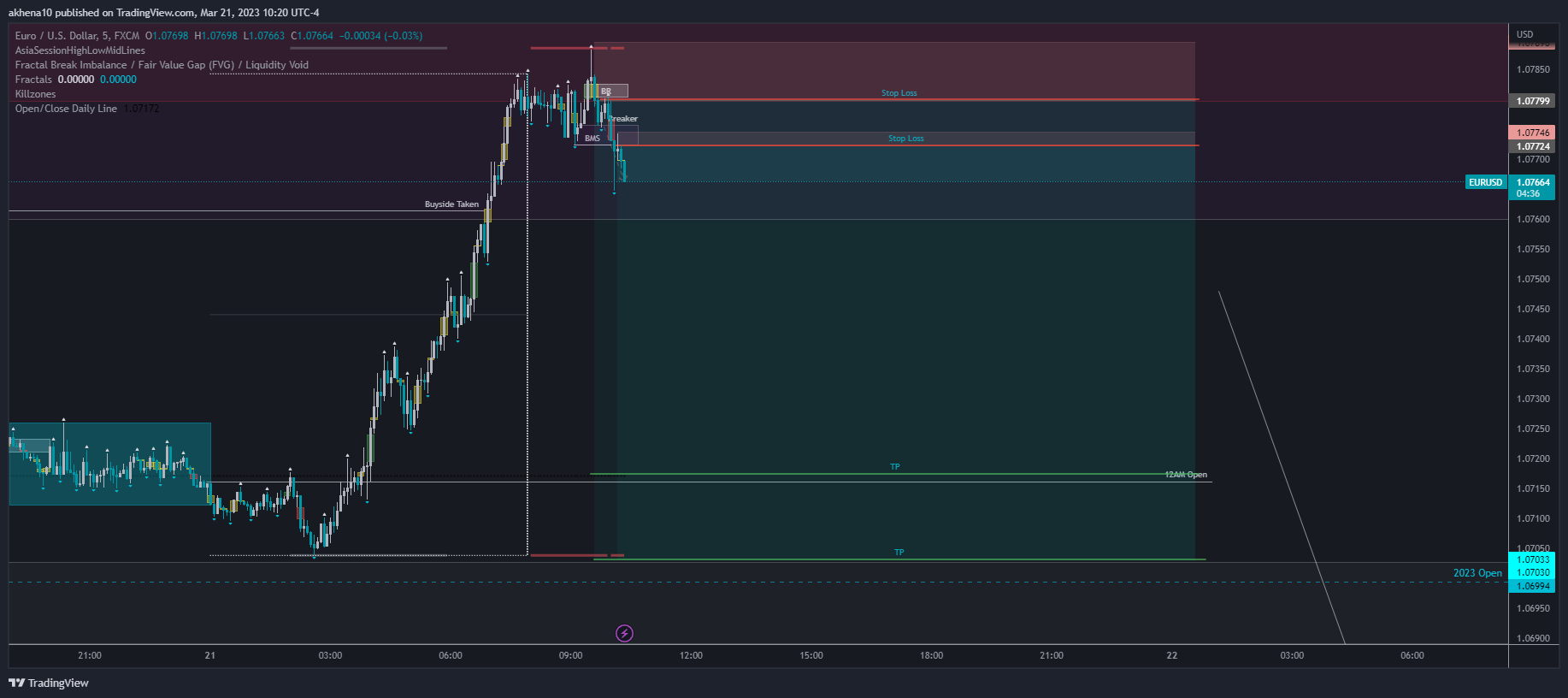This screenshot has width=1568, height=698.
Task: Click the BMS annotation label
Action: pyautogui.click(x=592, y=139)
